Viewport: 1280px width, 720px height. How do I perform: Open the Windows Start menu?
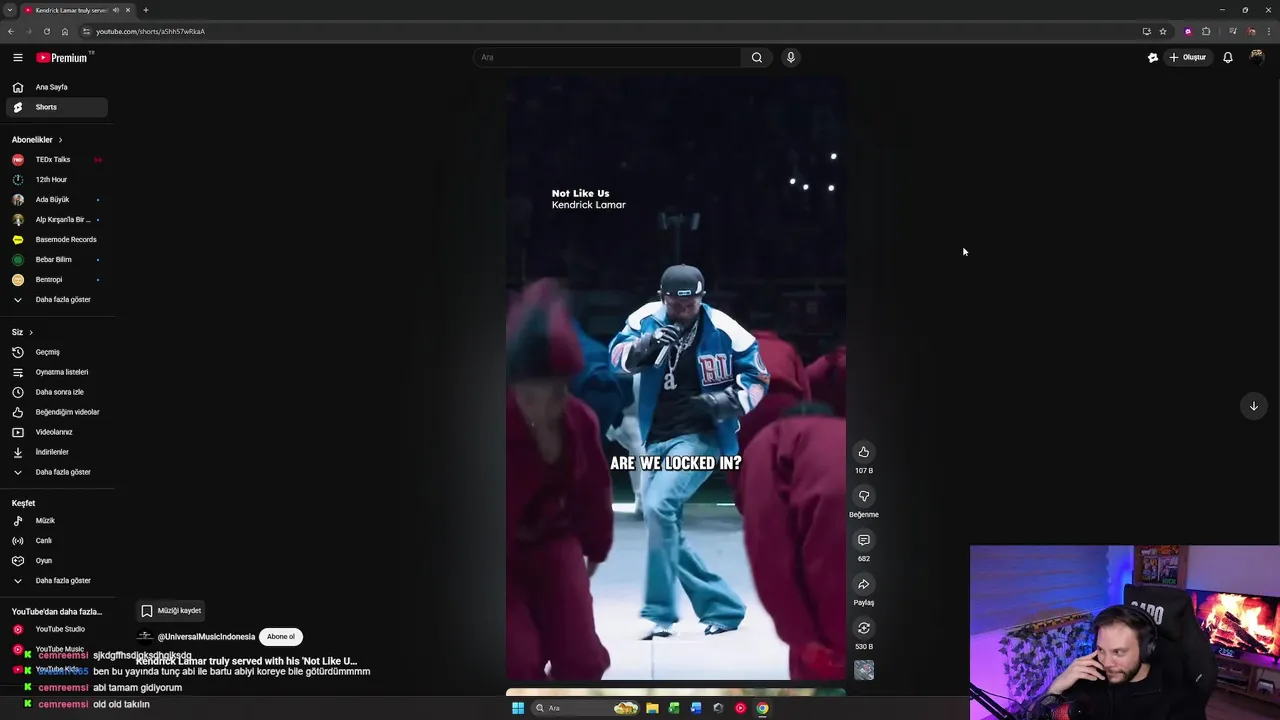point(518,708)
